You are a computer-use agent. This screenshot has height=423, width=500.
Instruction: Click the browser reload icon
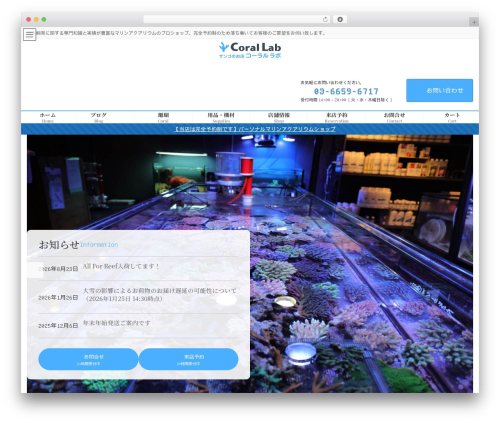point(325,20)
